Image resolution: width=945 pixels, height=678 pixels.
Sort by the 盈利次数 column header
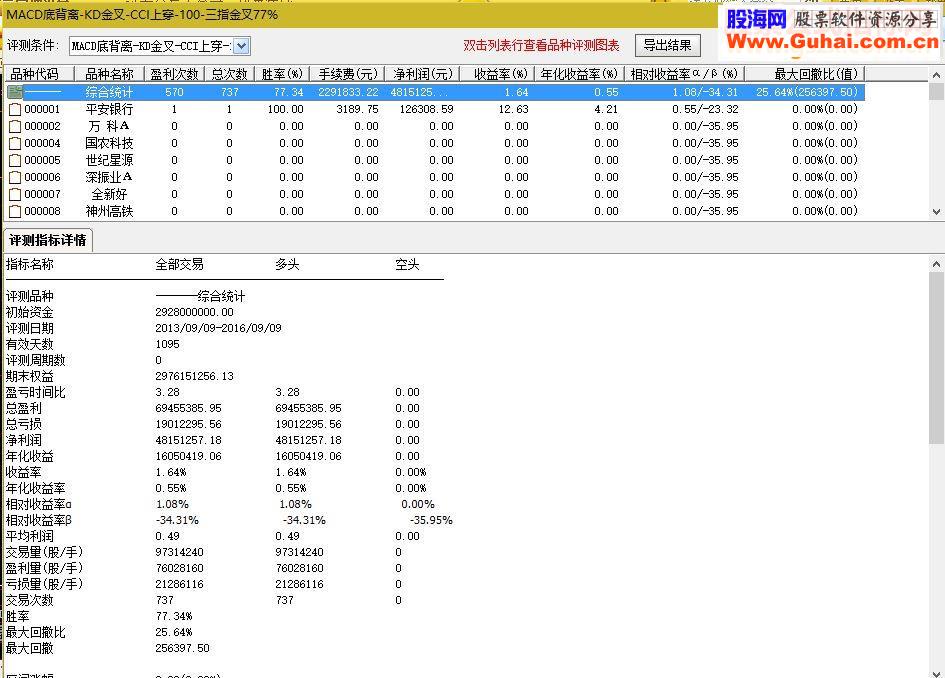(174, 74)
